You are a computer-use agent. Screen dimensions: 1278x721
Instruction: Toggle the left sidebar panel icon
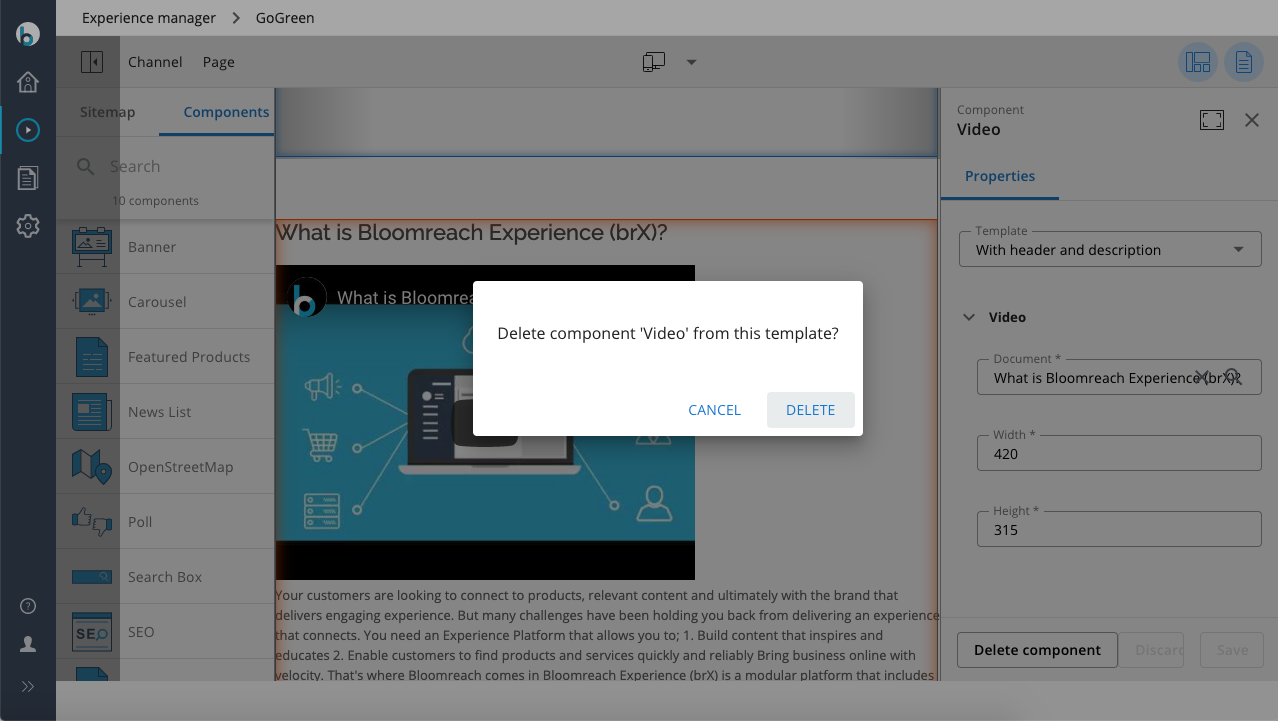pos(92,62)
